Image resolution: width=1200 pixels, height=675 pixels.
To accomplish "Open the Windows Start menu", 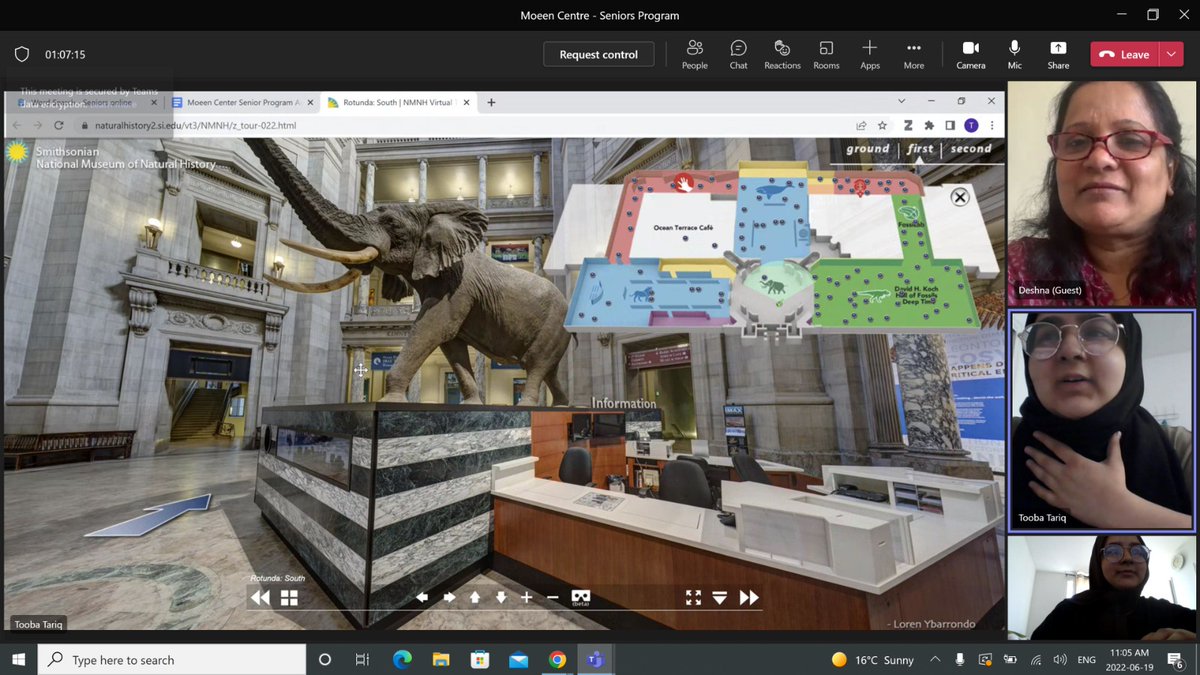I will pos(18,659).
